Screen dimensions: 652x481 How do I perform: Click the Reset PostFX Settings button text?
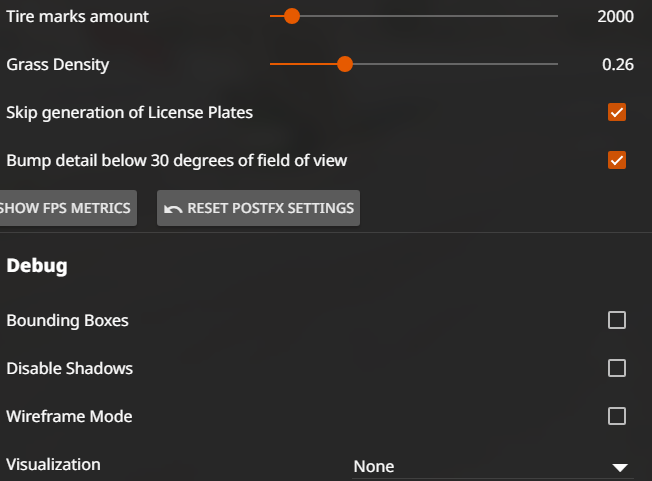click(270, 208)
